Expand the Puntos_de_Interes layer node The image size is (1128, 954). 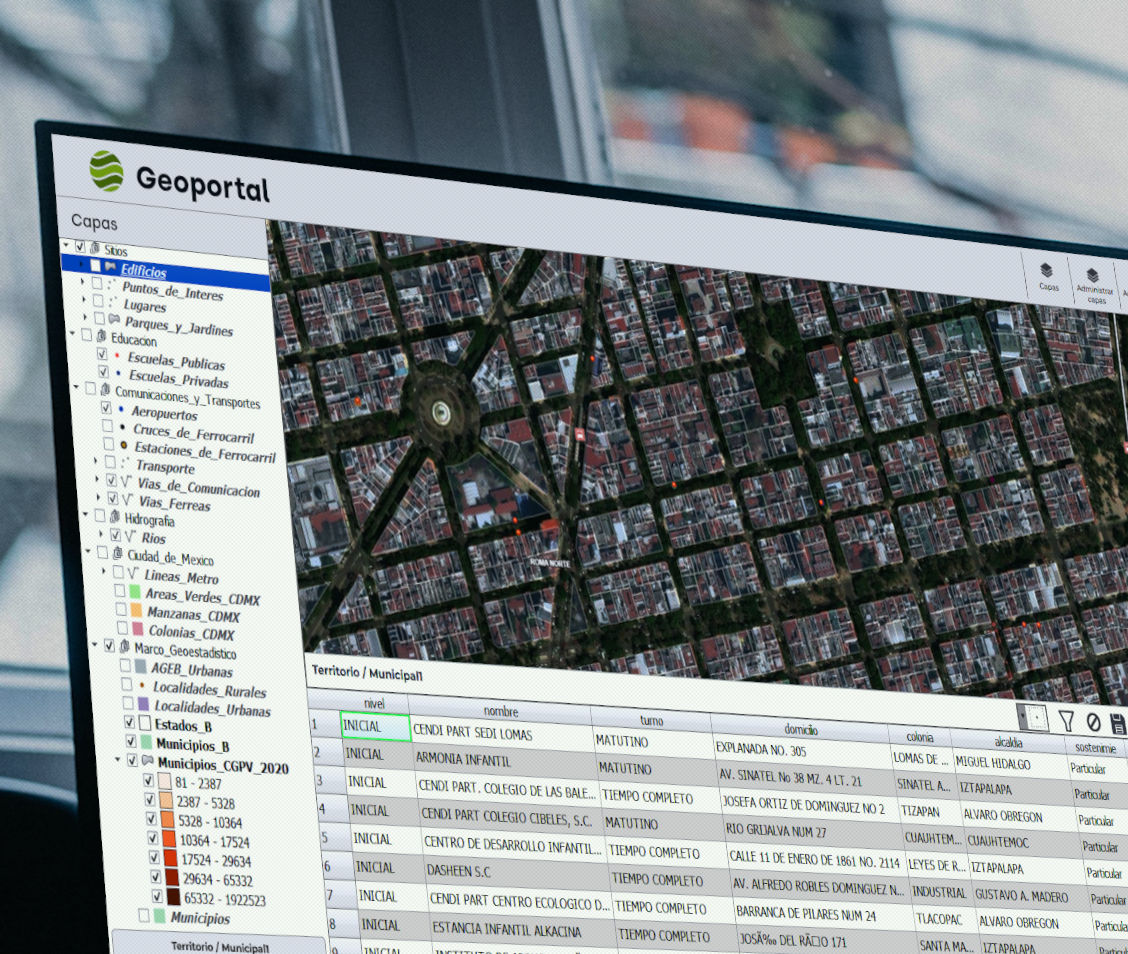pos(84,283)
